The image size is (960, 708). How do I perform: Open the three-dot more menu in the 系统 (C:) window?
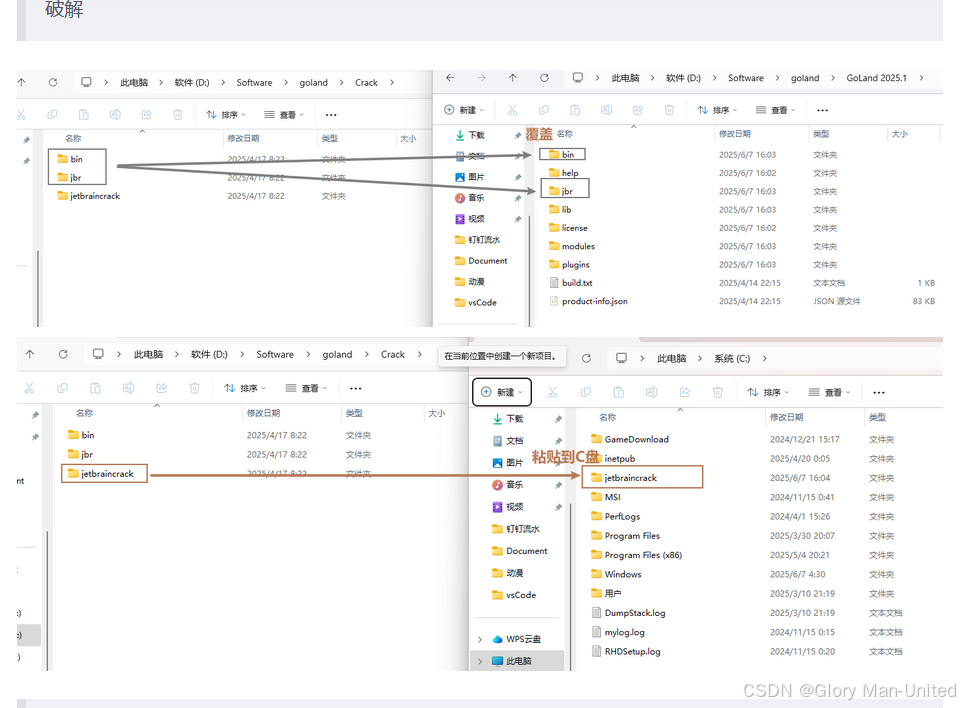879,392
